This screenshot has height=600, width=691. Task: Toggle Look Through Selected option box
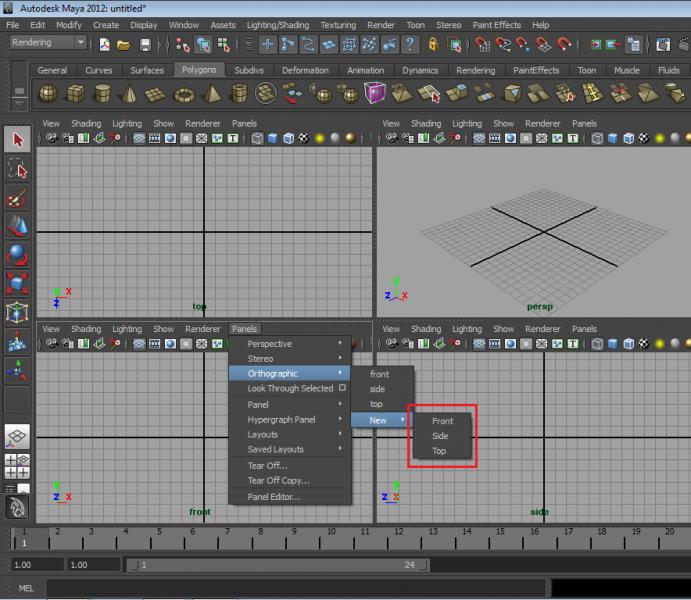pyautogui.click(x=342, y=388)
